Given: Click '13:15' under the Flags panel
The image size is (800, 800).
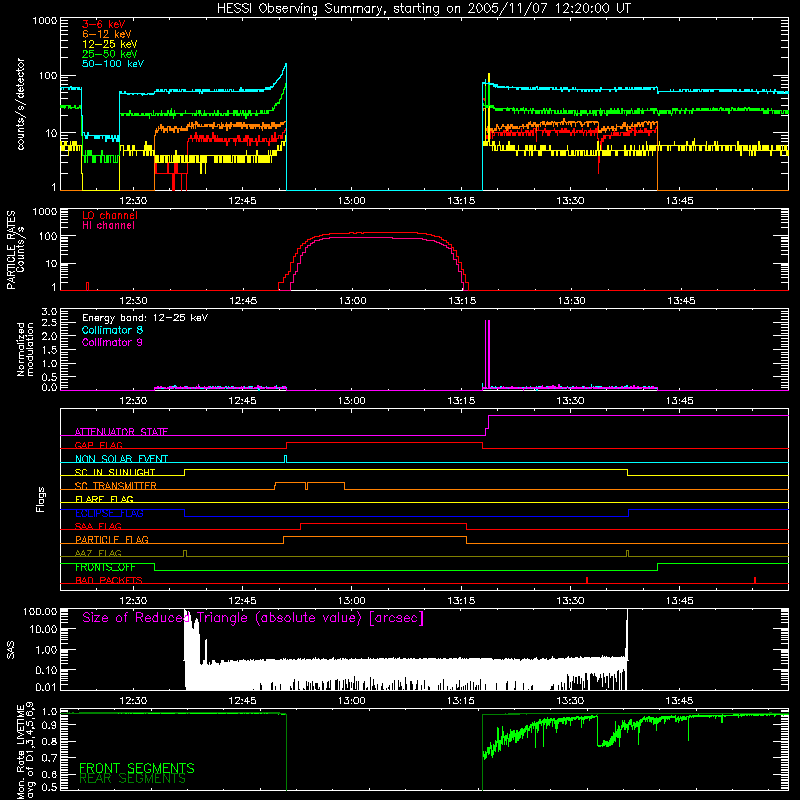Looking at the screenshot, I should (461, 601).
